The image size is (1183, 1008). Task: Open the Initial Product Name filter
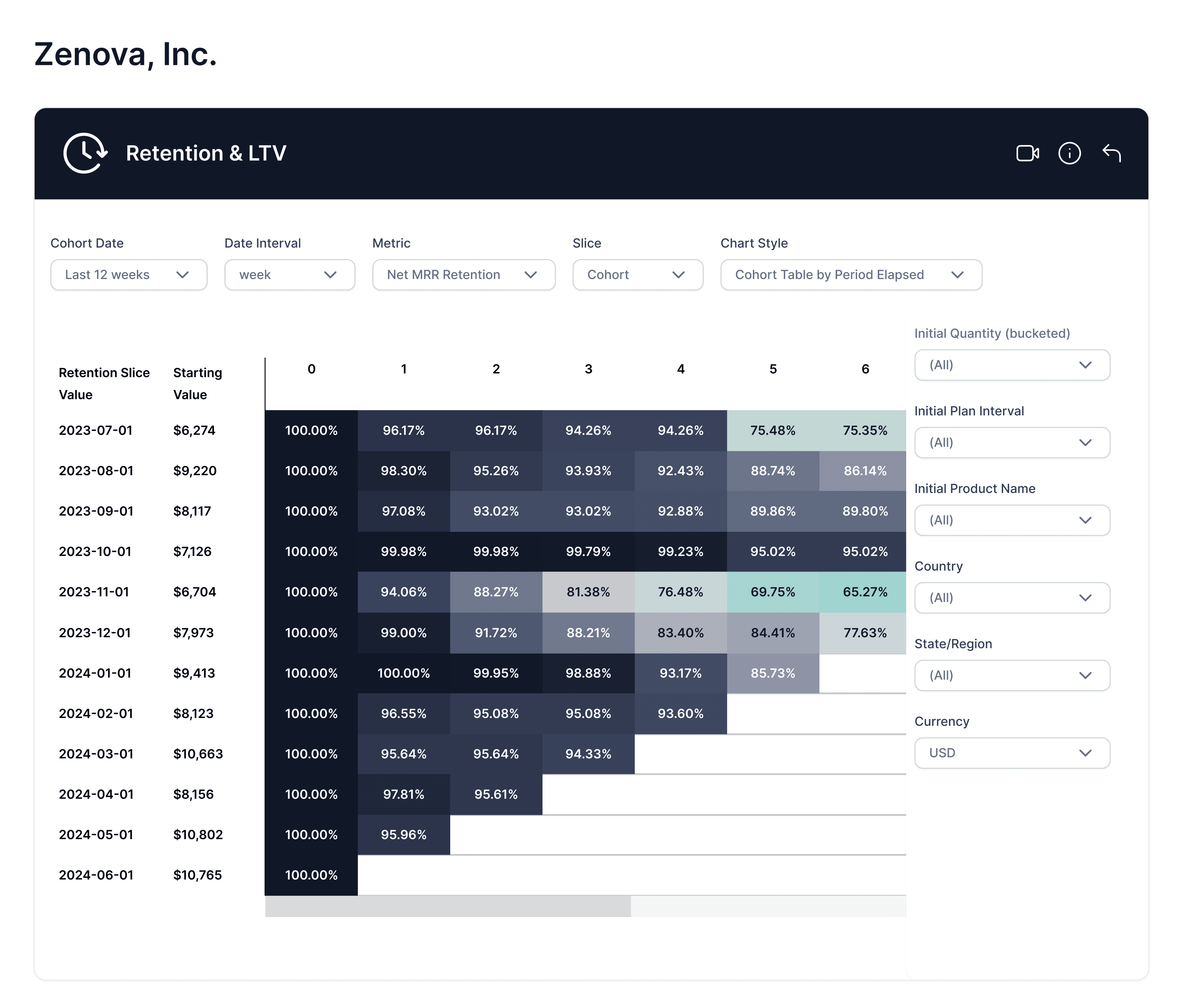1012,520
